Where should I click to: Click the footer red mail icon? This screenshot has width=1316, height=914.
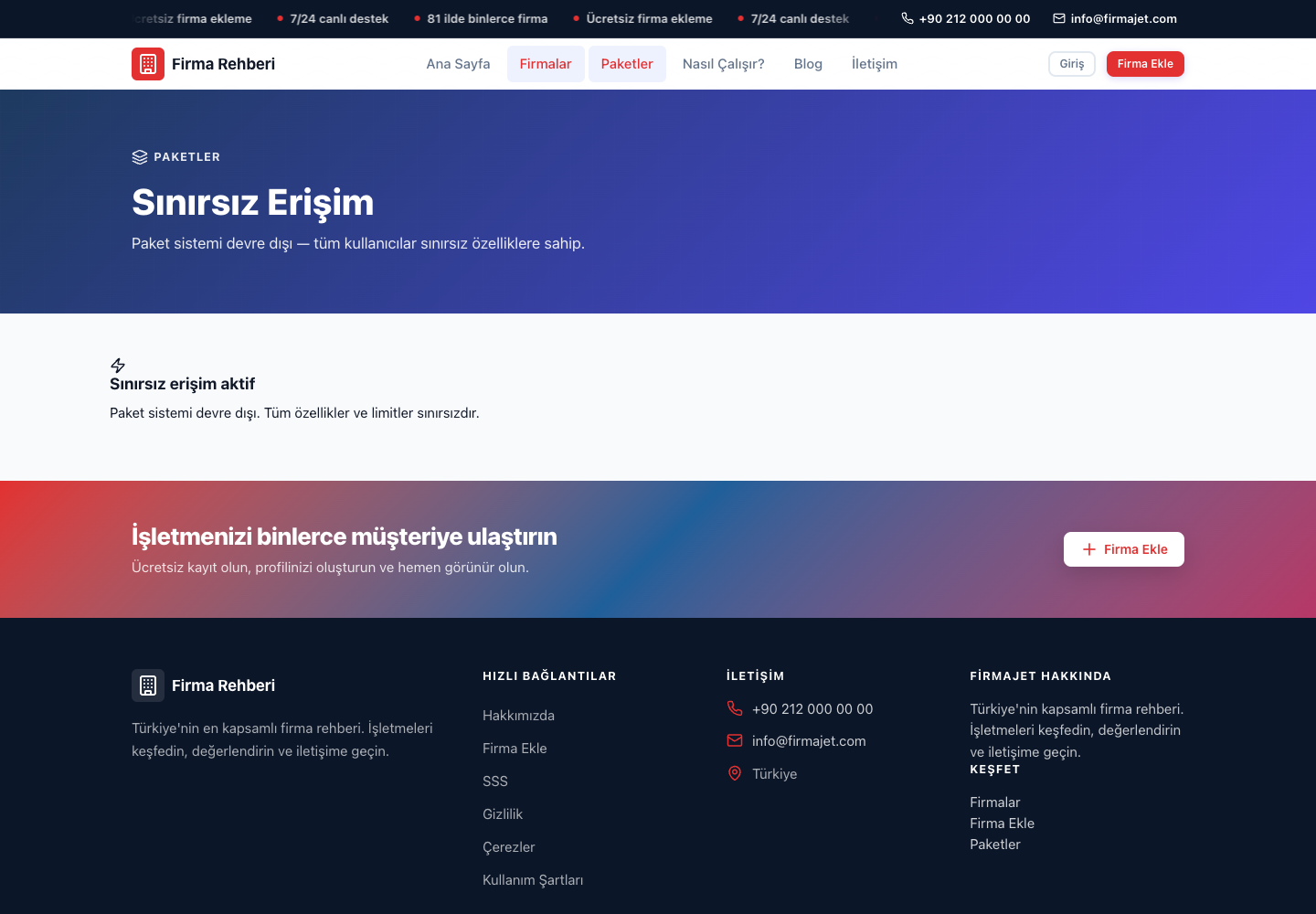735,740
